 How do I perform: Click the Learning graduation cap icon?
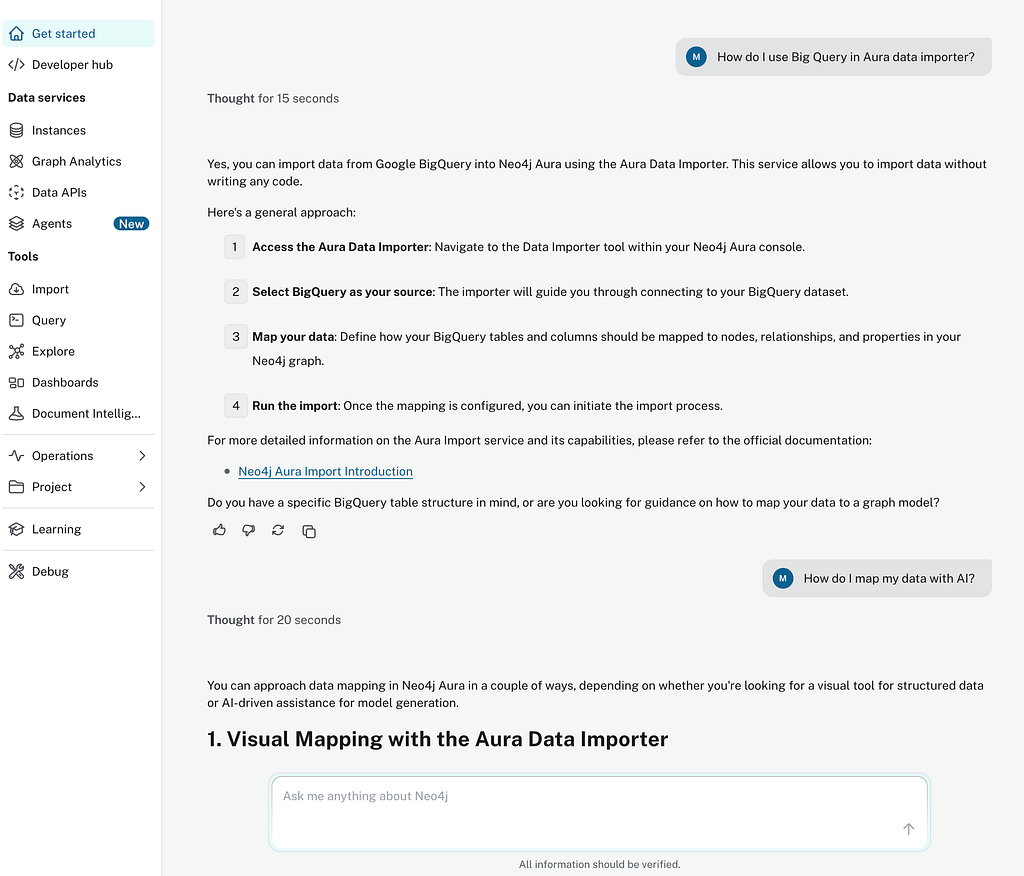(x=16, y=529)
